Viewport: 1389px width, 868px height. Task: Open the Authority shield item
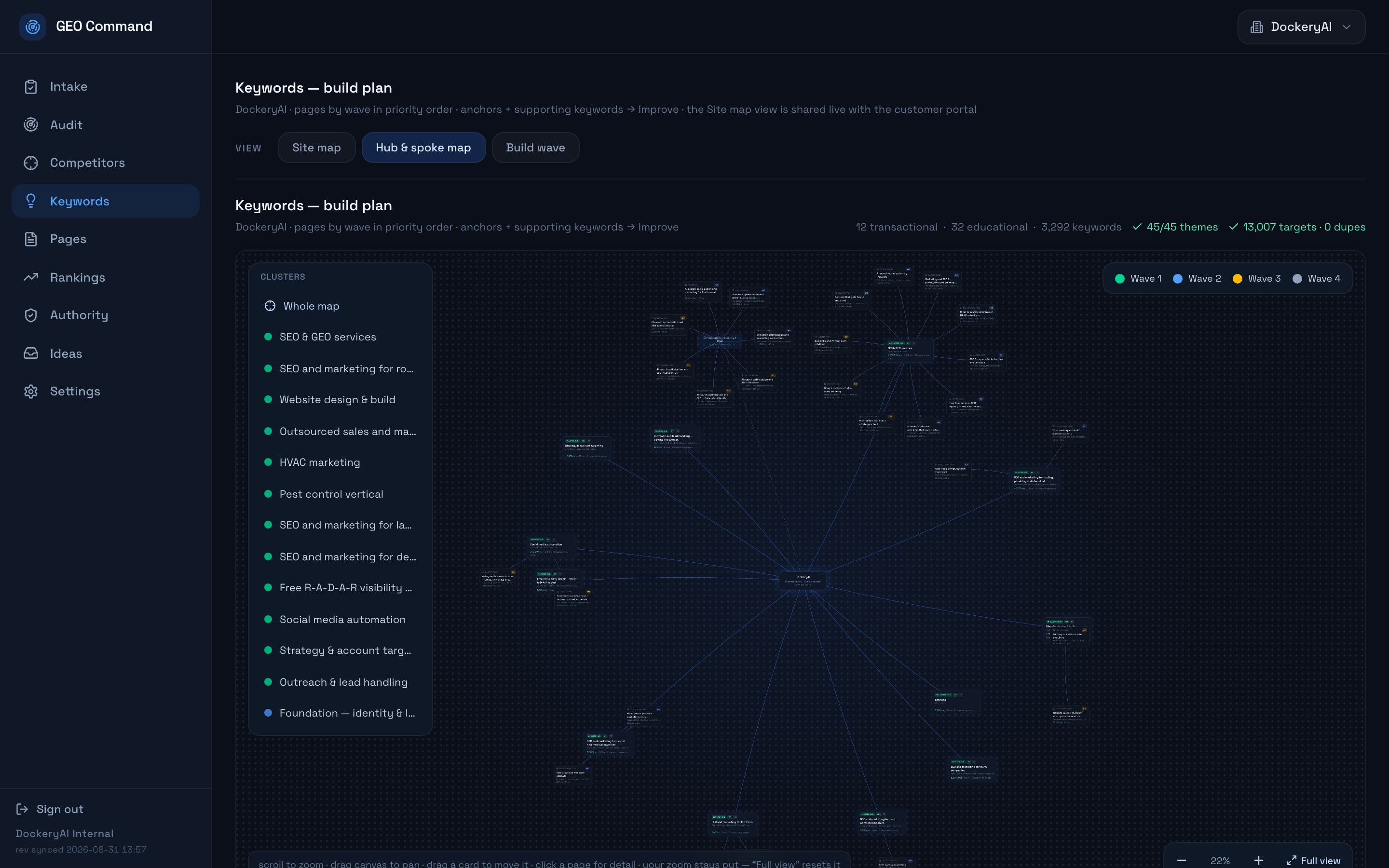pos(106,315)
